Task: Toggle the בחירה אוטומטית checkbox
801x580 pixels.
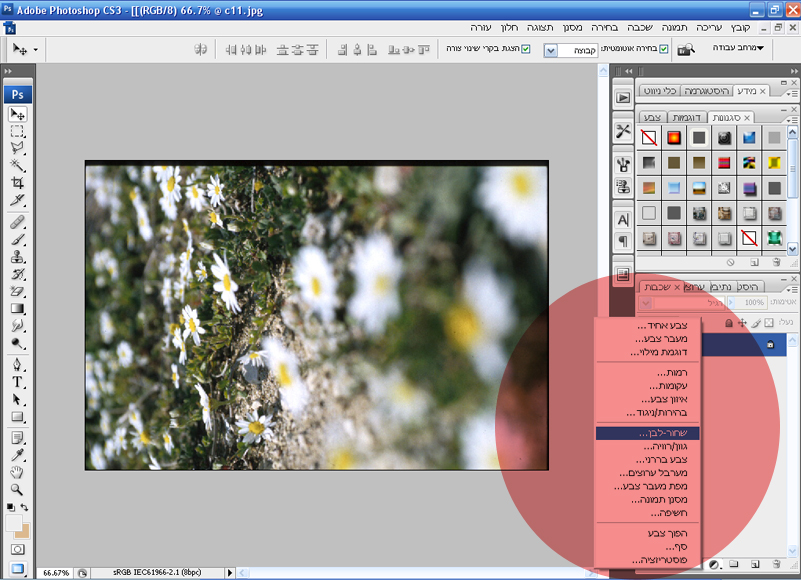Action: 664,49
